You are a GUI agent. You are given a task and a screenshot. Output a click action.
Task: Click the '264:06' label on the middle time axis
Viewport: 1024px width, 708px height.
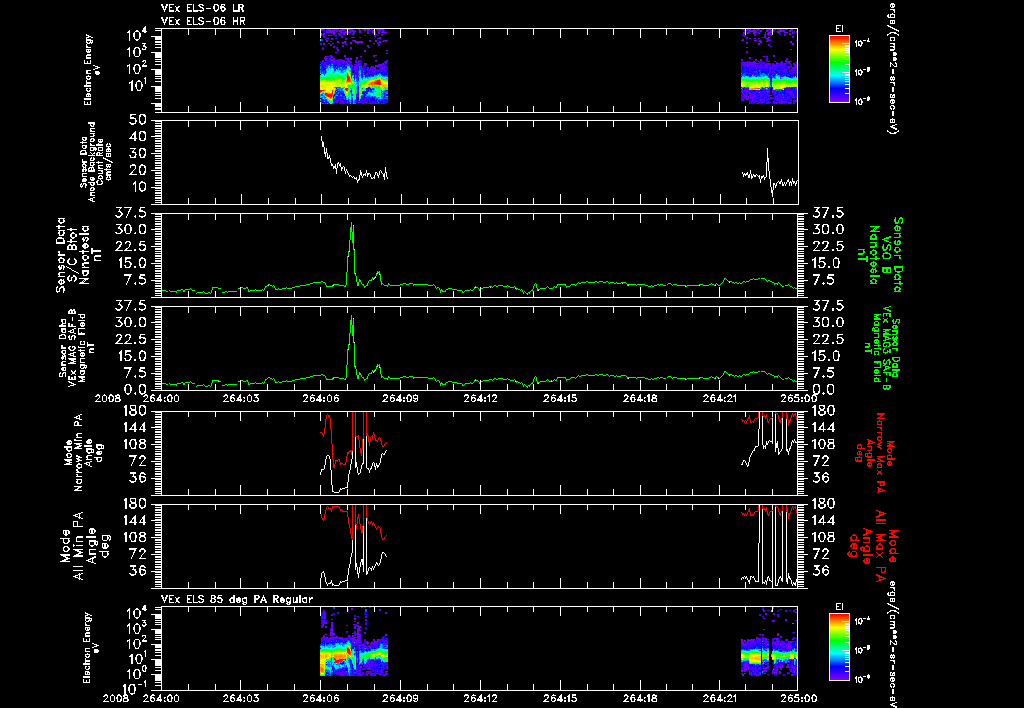(321, 398)
